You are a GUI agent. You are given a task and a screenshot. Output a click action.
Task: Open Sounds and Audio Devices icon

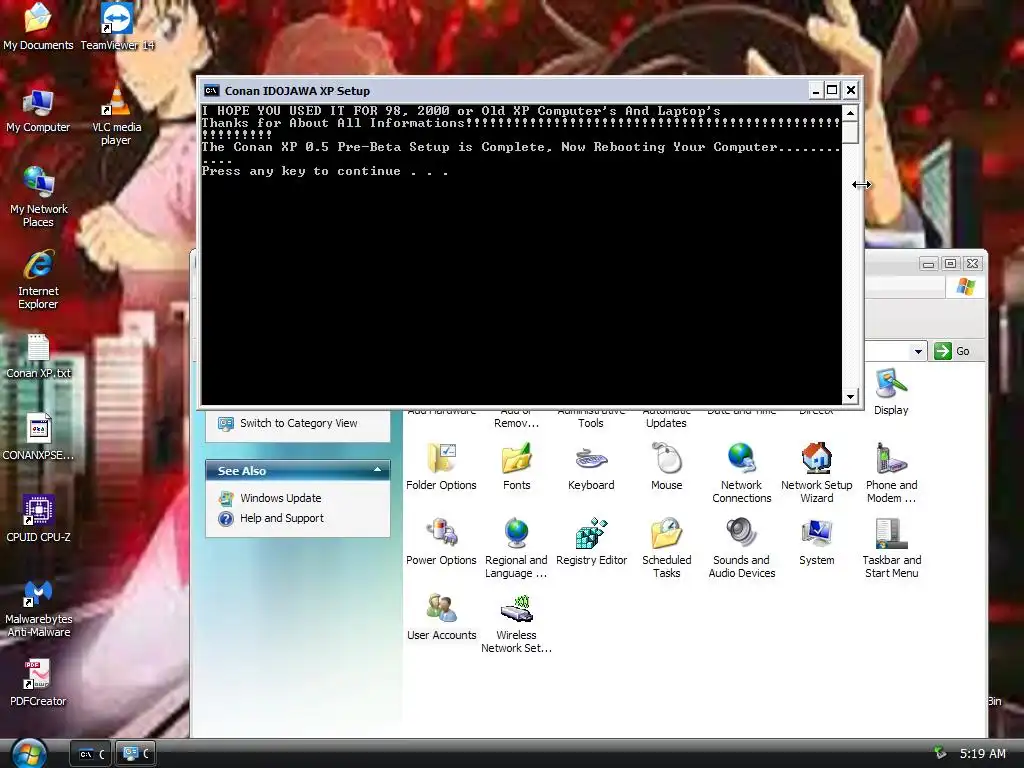741,548
